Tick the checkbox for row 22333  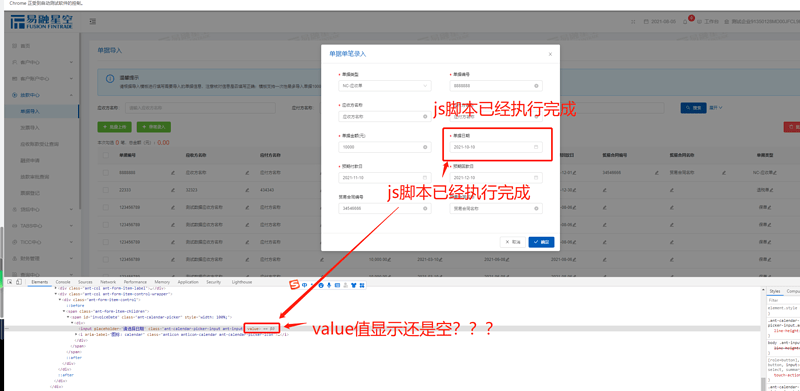(x=106, y=190)
